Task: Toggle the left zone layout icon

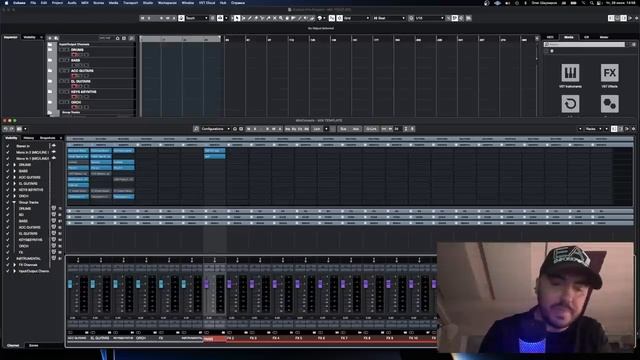Action: coord(611,18)
